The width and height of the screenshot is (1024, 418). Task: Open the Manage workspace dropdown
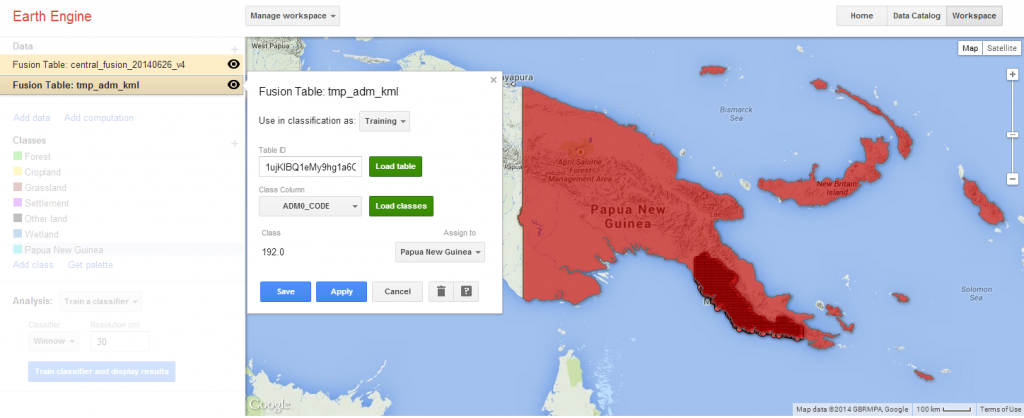(x=293, y=16)
